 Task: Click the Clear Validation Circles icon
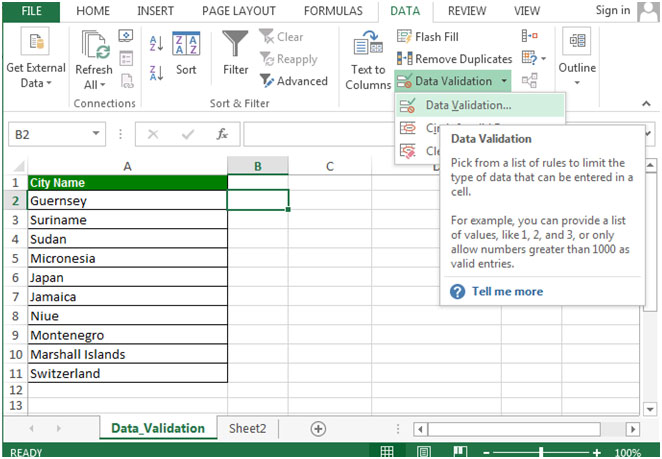tap(407, 151)
